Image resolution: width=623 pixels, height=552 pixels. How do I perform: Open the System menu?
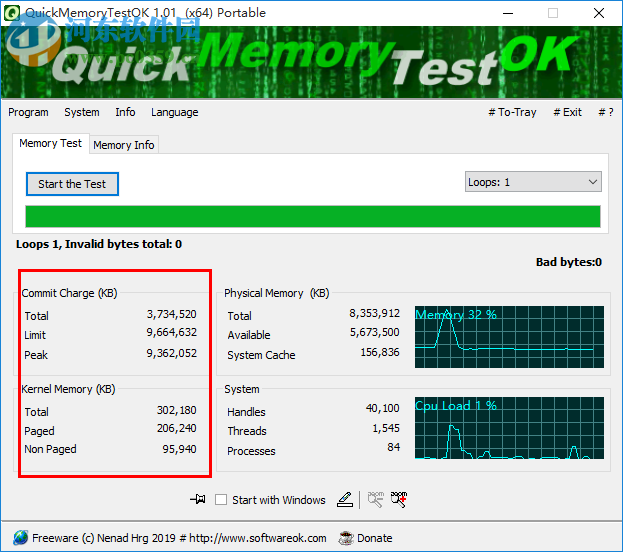click(82, 112)
